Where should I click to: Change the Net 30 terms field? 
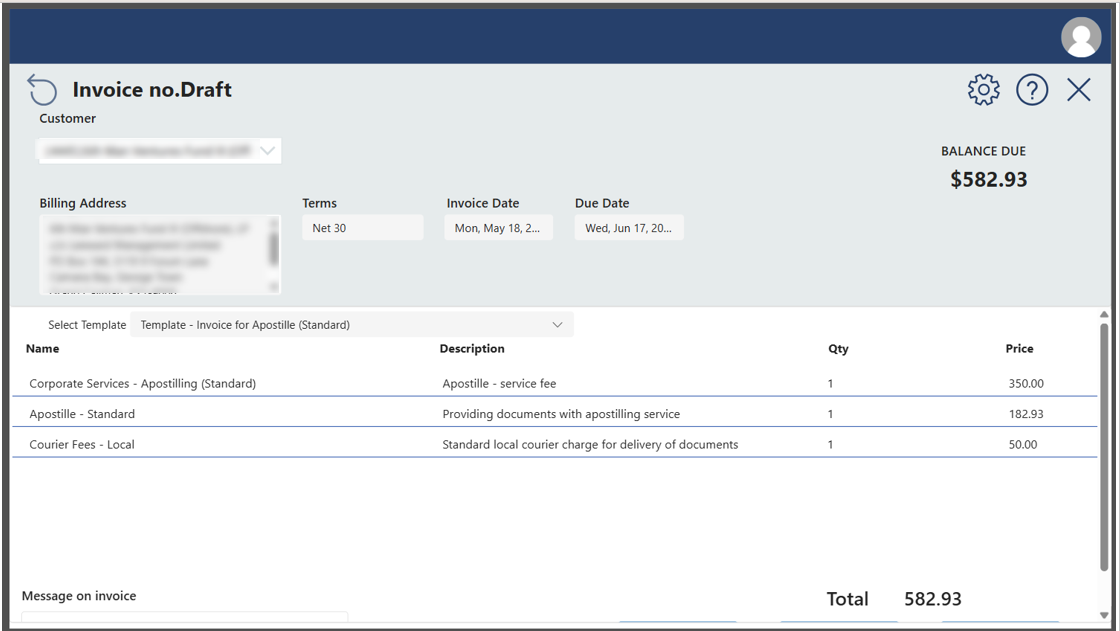[362, 228]
